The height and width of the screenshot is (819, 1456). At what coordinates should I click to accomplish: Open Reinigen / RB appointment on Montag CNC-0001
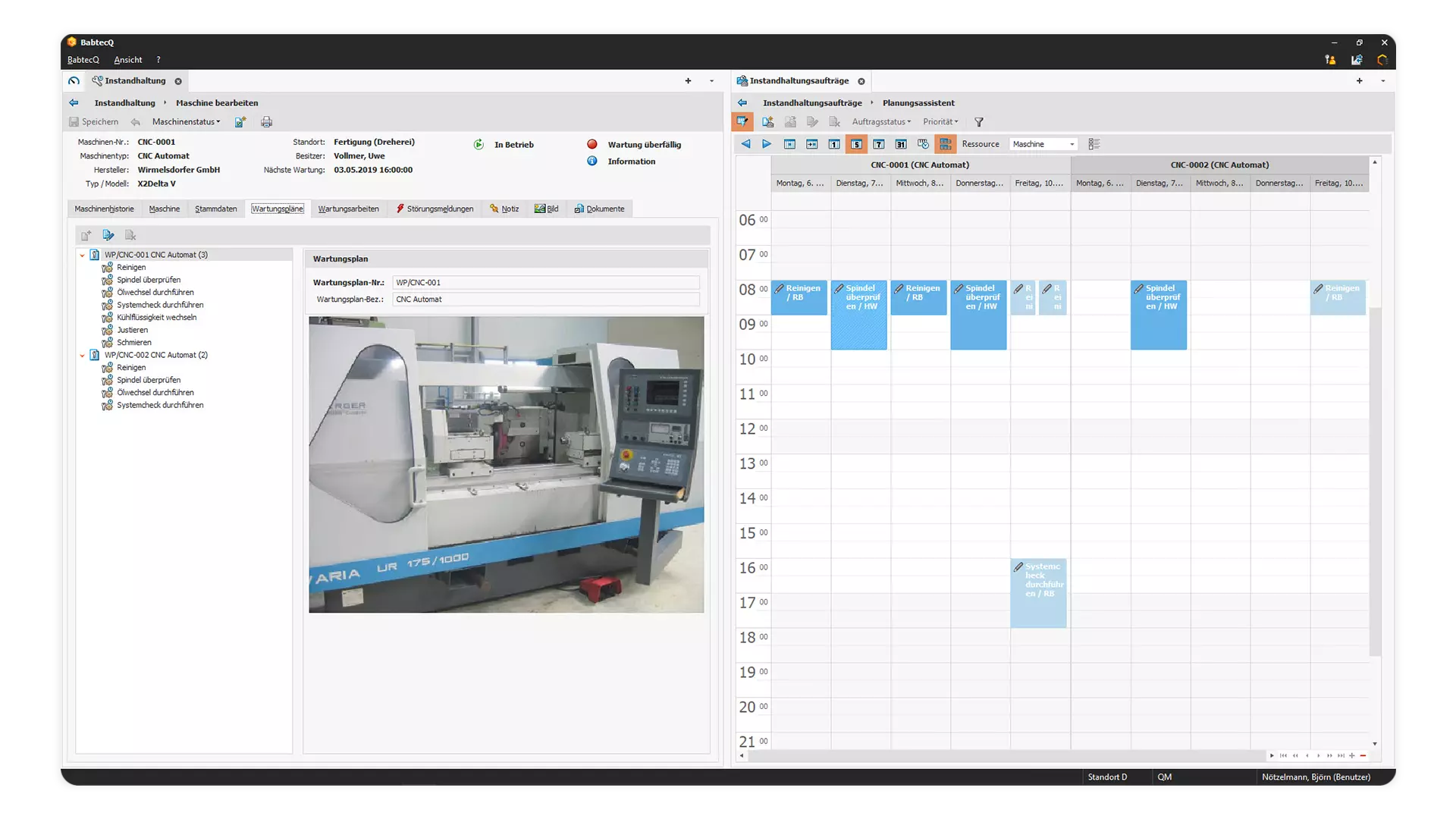coord(799,298)
